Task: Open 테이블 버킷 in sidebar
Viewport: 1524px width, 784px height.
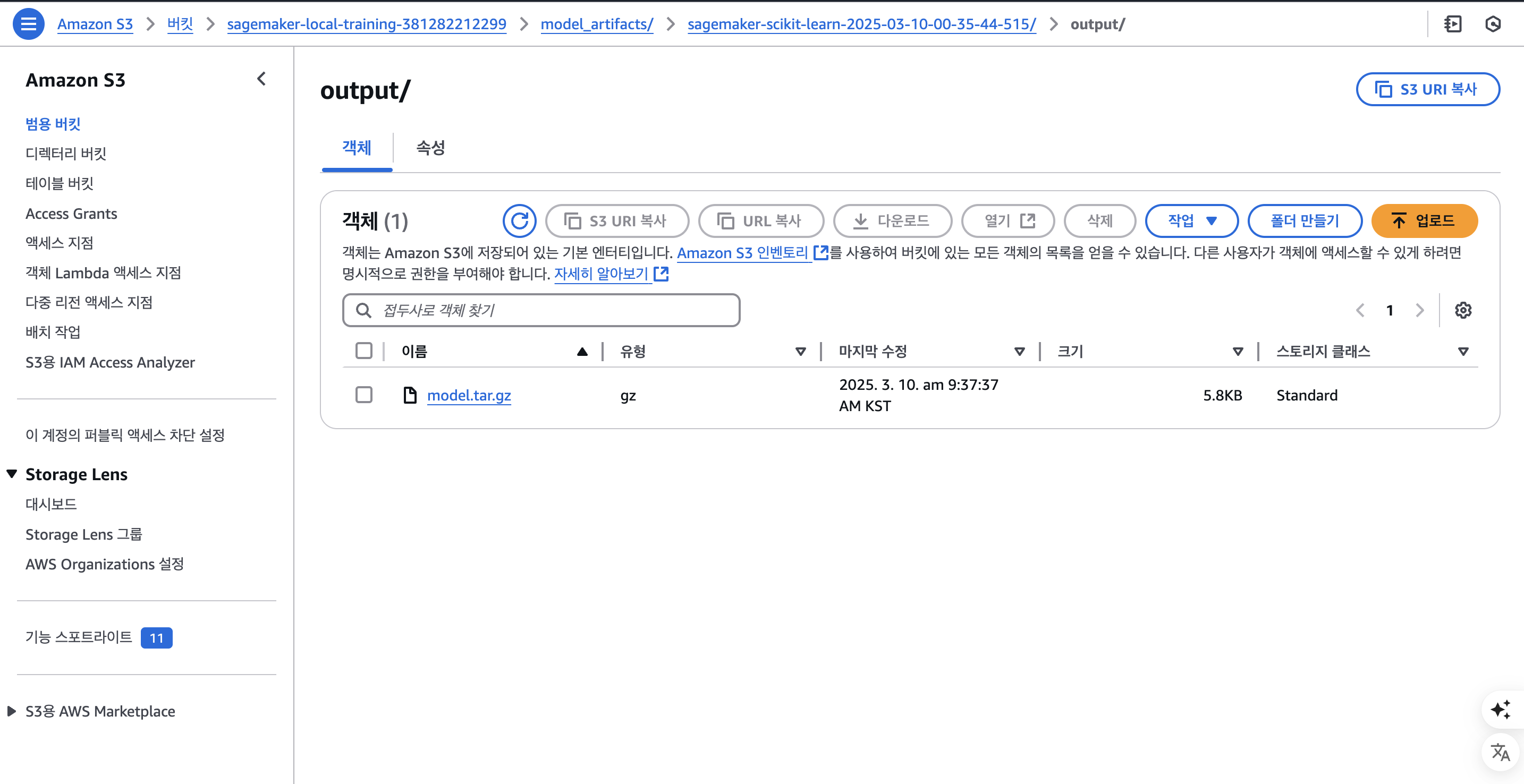Action: (59, 183)
